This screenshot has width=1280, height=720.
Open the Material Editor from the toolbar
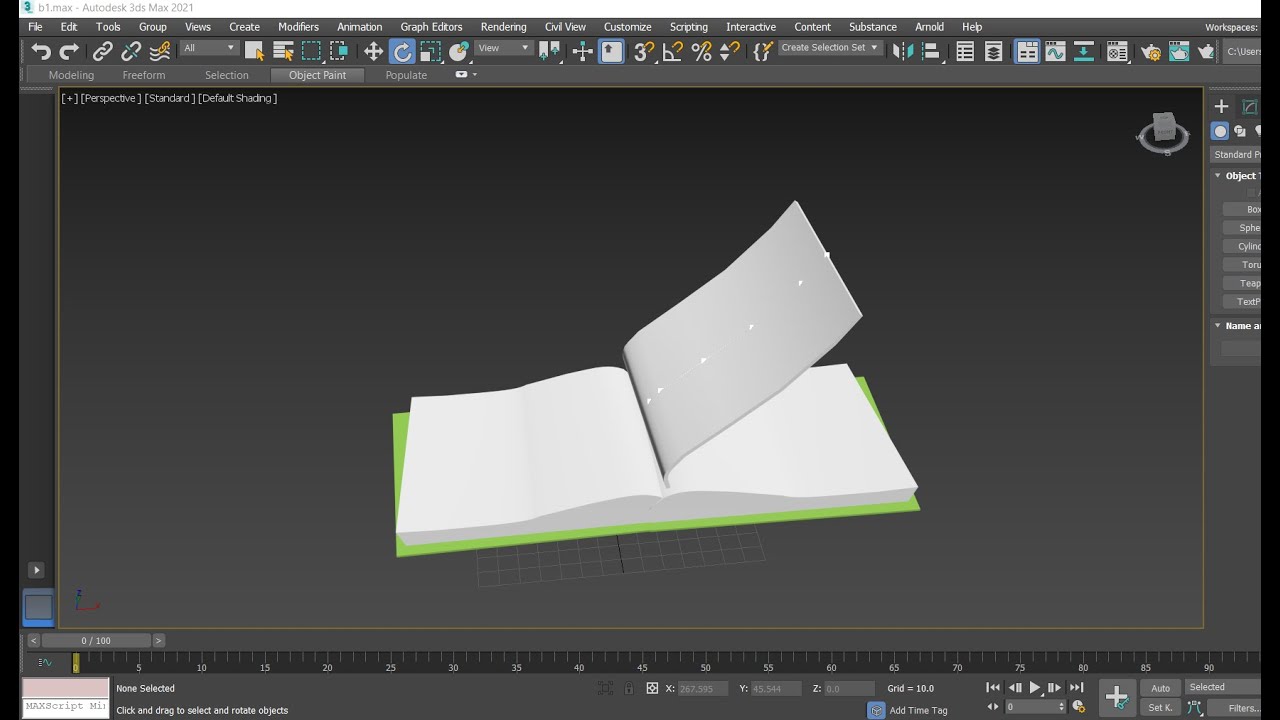(x=1117, y=51)
